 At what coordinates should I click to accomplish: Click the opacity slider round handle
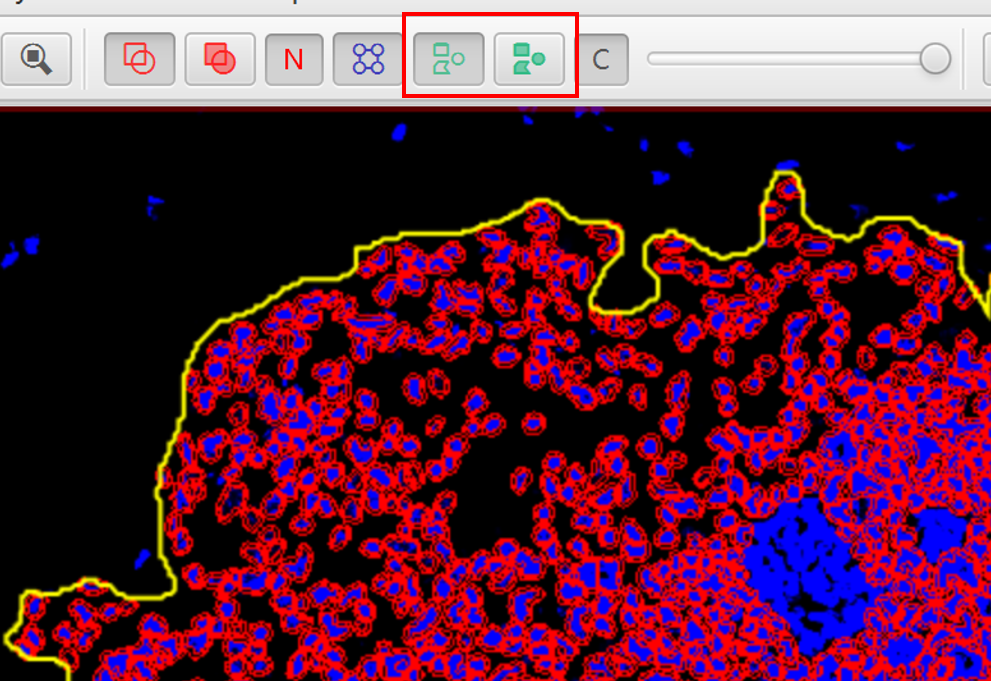[x=935, y=59]
